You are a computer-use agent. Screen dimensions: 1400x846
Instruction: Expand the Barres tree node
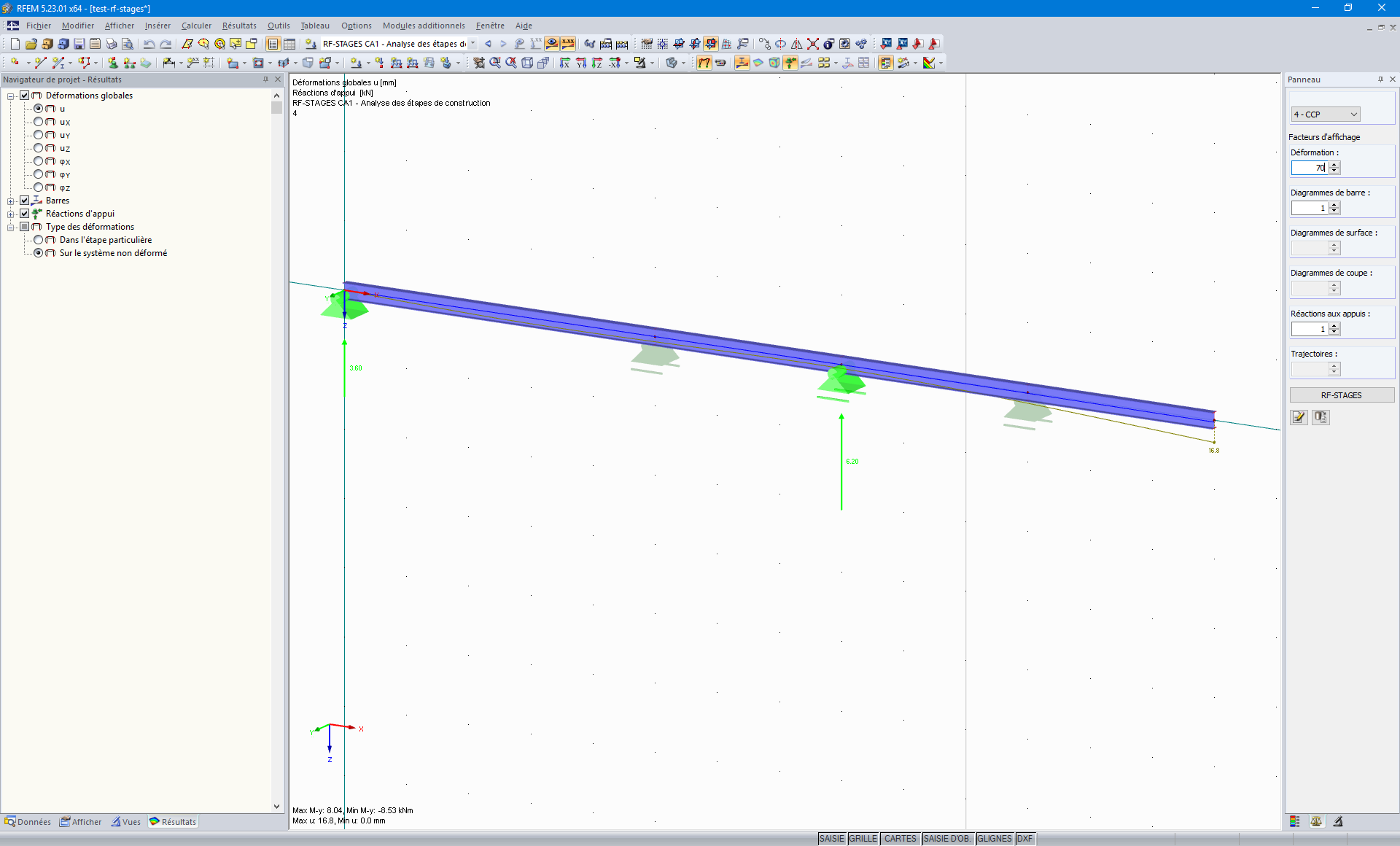pyautogui.click(x=11, y=201)
